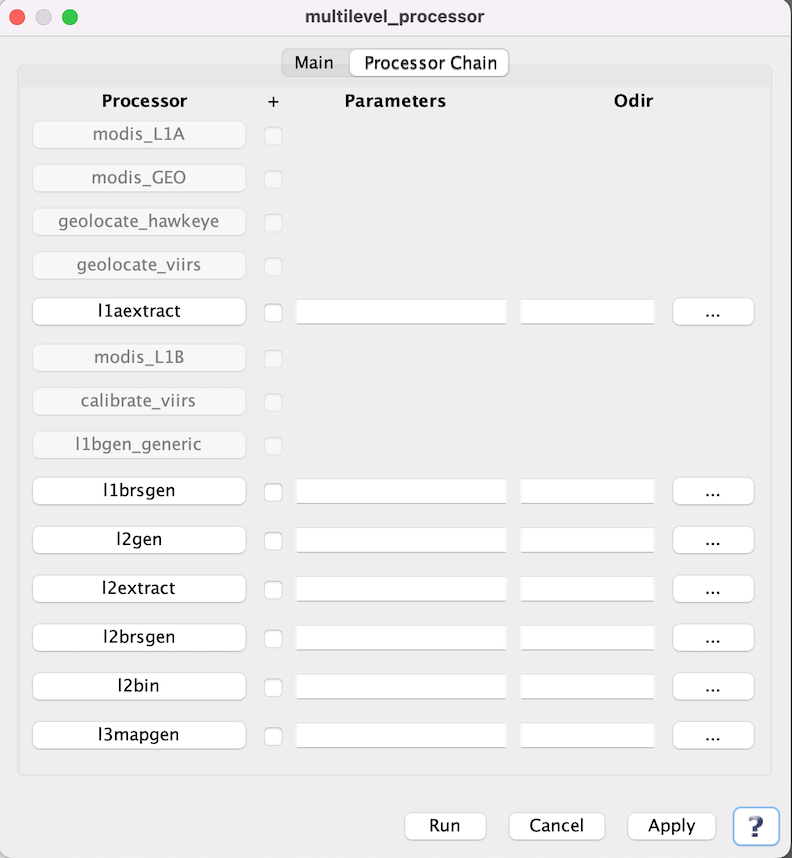
Task: Click the Cancel button
Action: [556, 826]
